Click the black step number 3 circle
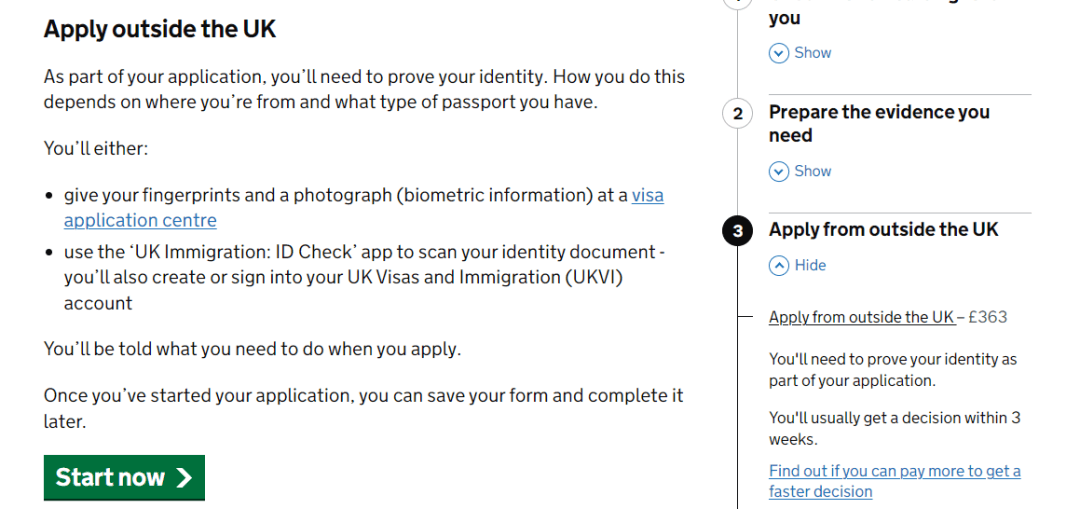1080x509 pixels. click(738, 231)
